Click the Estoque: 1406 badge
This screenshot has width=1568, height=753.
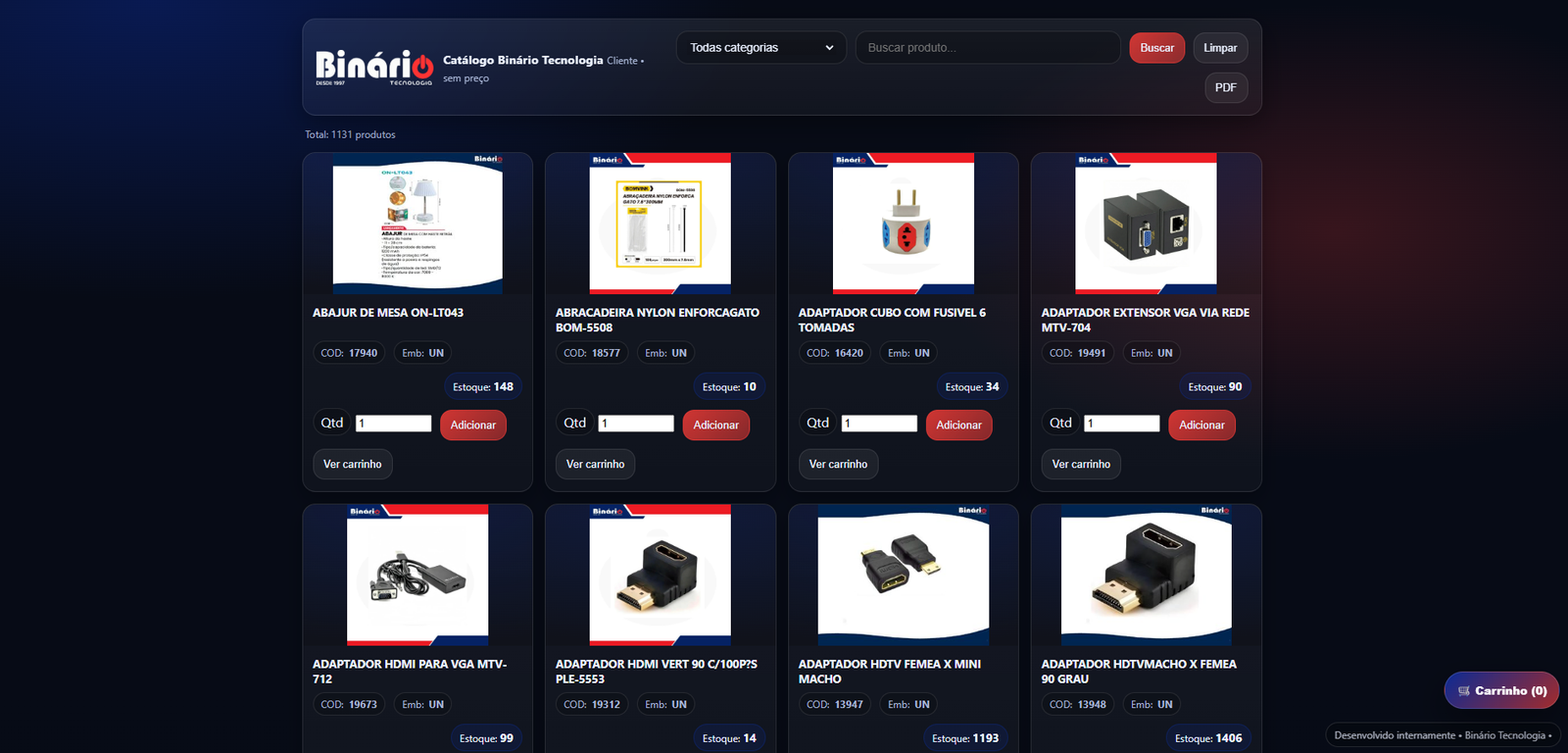pyautogui.click(x=1208, y=738)
